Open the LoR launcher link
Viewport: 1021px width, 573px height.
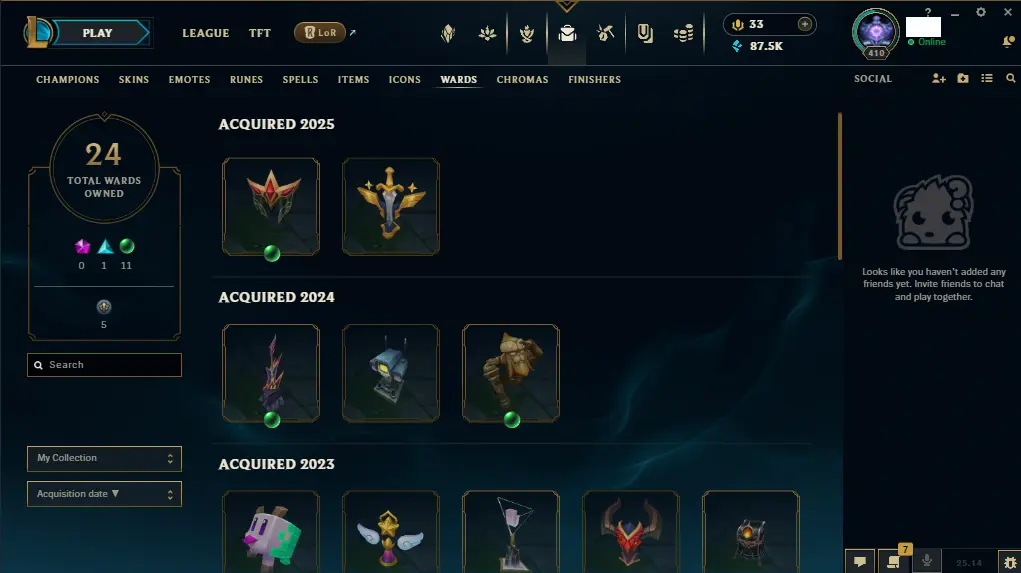point(320,33)
